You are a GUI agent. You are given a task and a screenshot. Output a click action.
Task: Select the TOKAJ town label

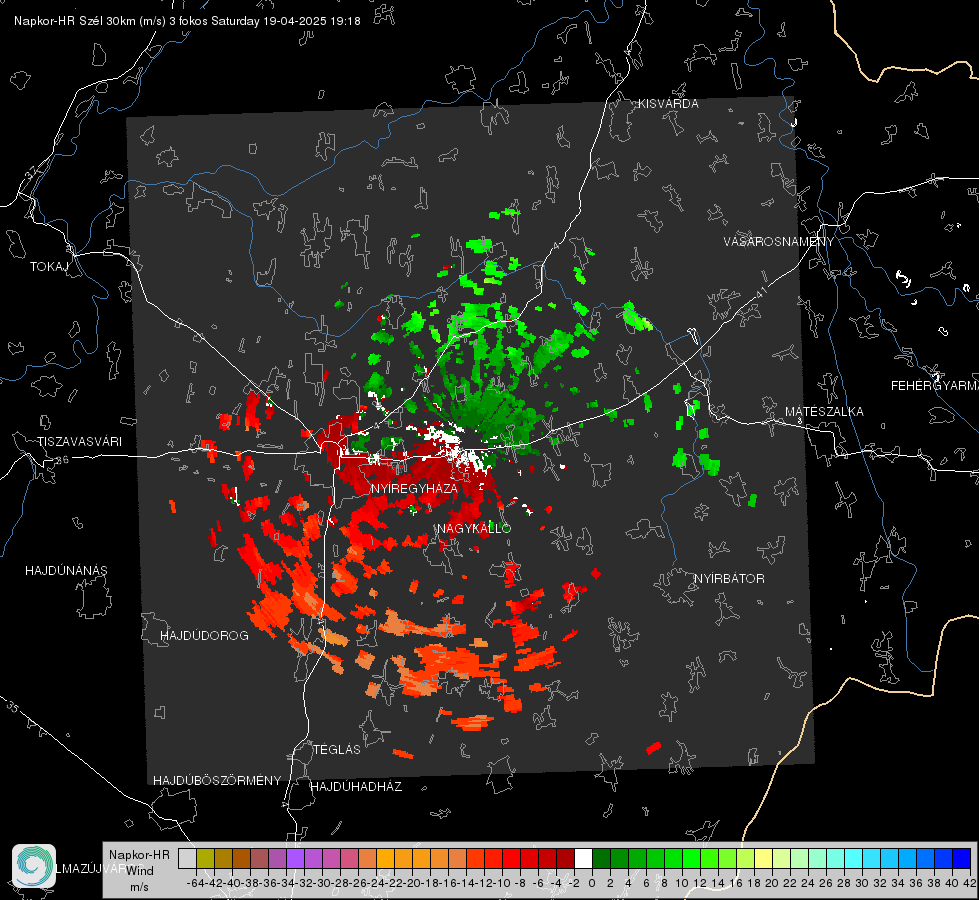[49, 267]
